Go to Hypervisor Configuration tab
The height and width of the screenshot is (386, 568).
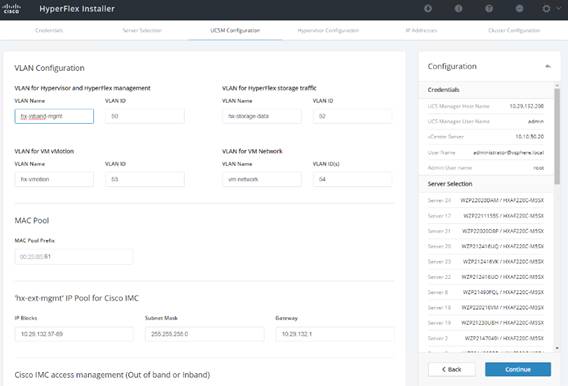[328, 30]
